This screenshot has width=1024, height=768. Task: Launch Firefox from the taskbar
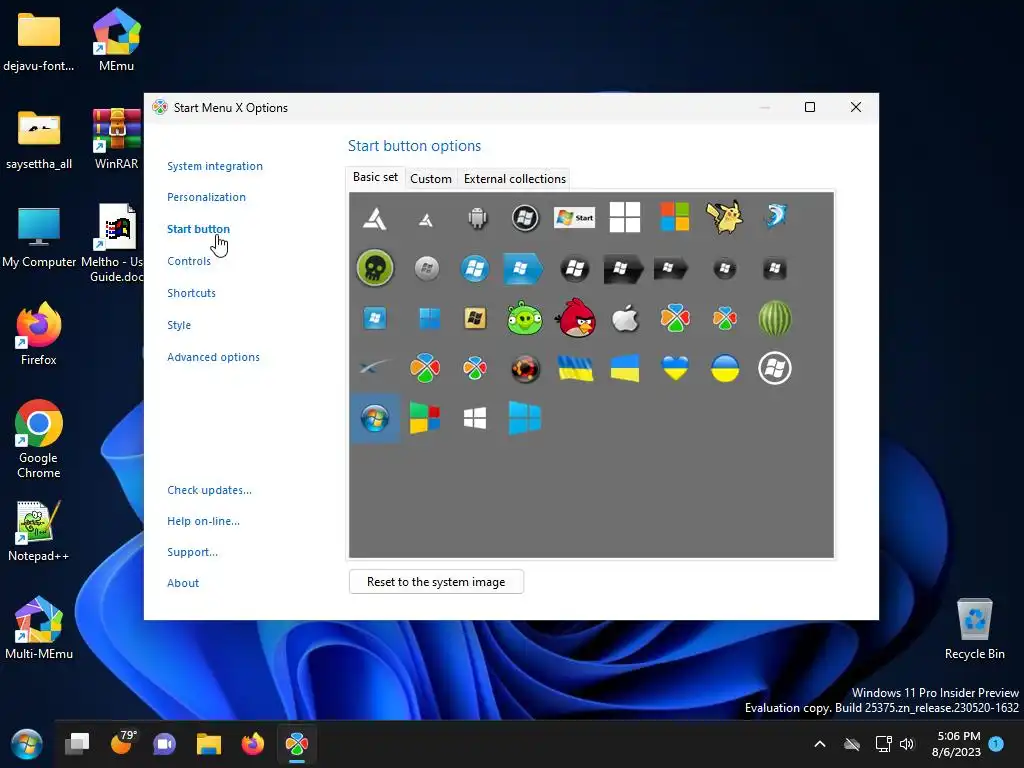click(x=253, y=744)
